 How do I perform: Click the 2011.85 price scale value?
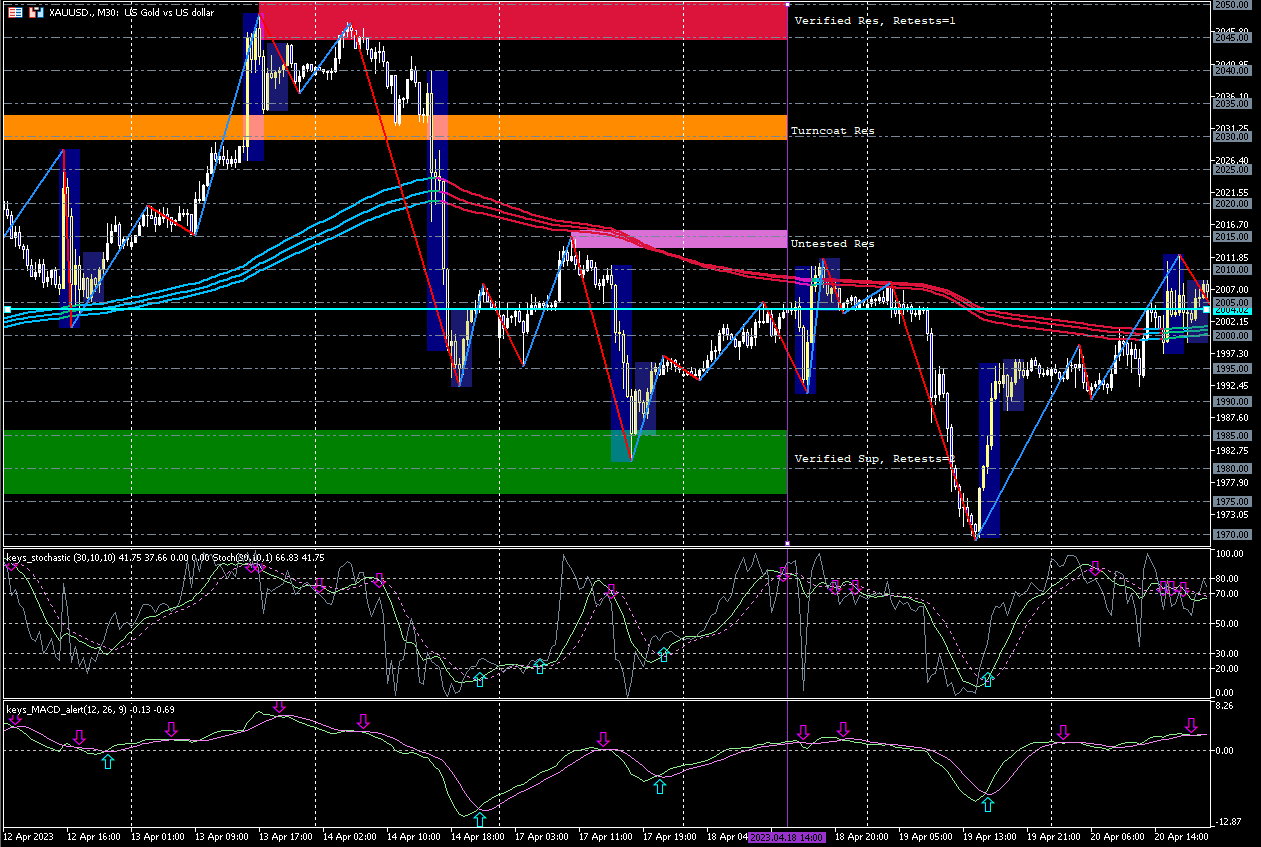pyautogui.click(x=1234, y=258)
